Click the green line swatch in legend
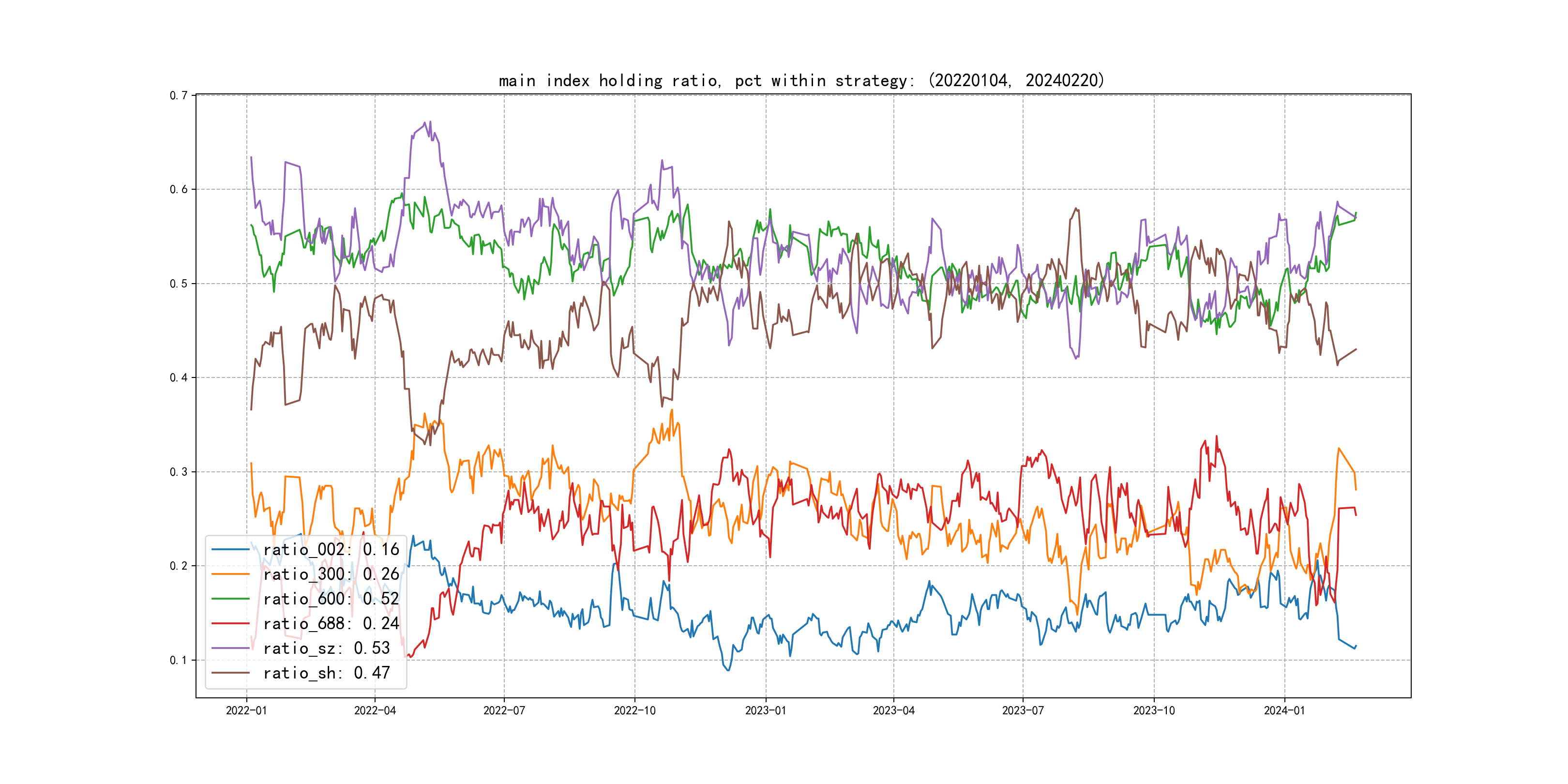 [231, 599]
